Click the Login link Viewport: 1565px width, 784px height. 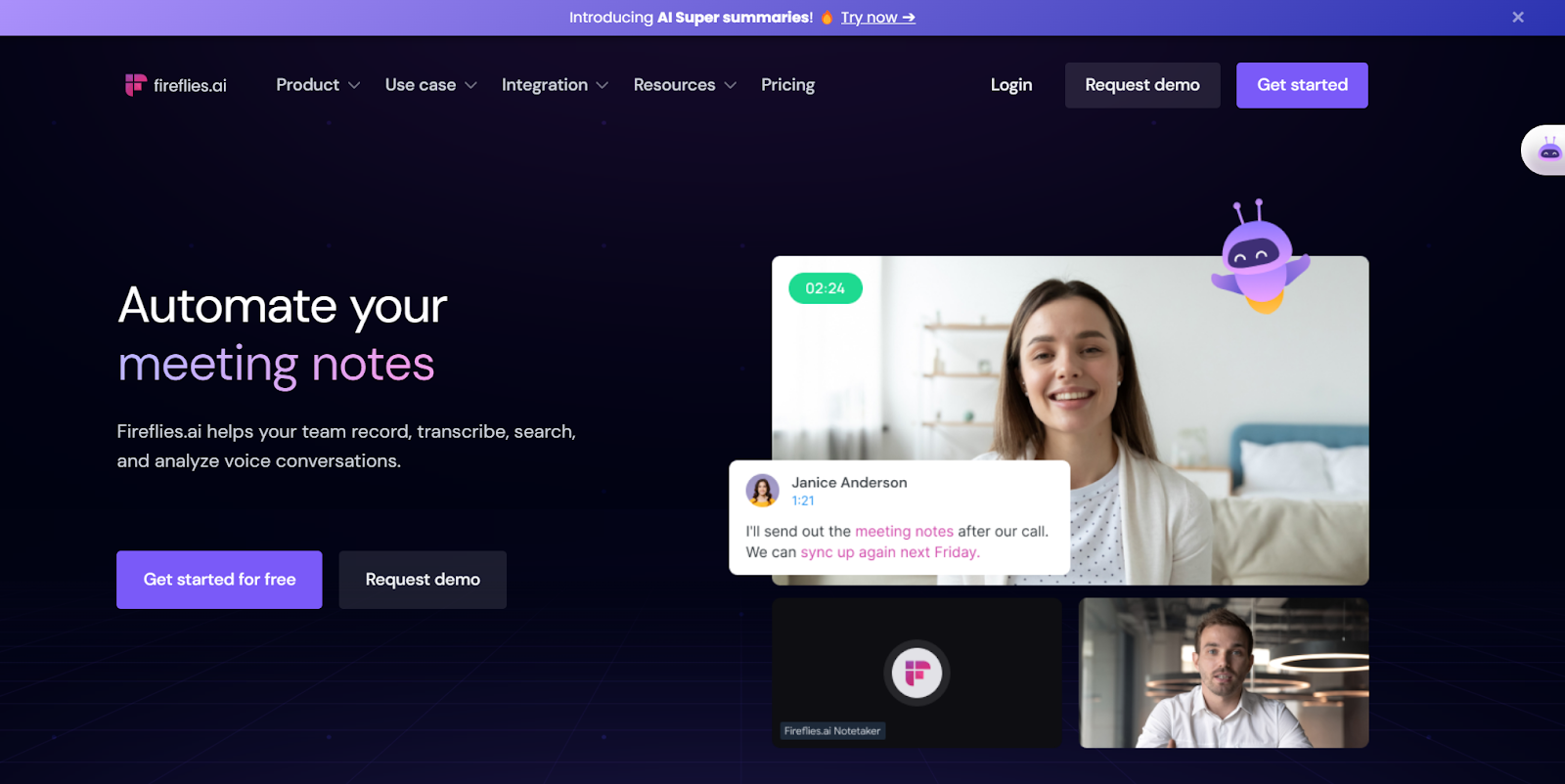(1011, 85)
